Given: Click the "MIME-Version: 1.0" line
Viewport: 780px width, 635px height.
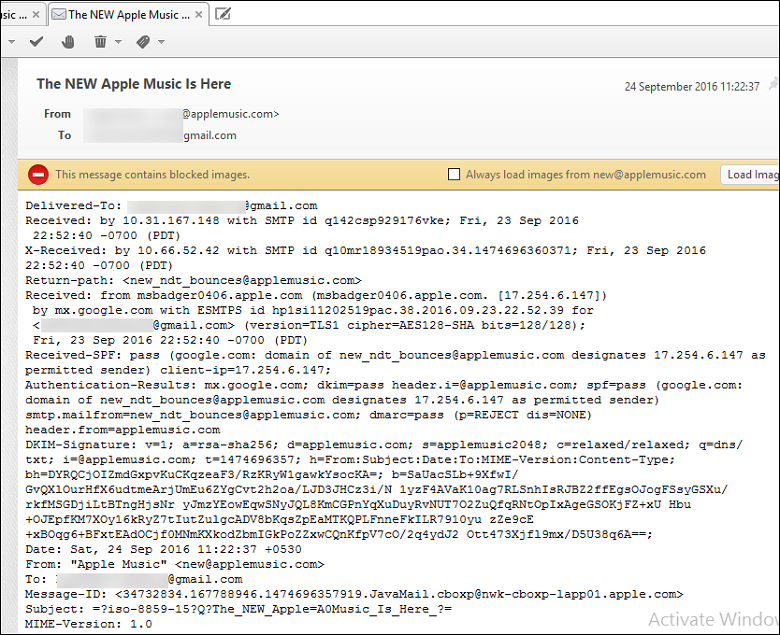Looking at the screenshot, I should pos(89,624).
